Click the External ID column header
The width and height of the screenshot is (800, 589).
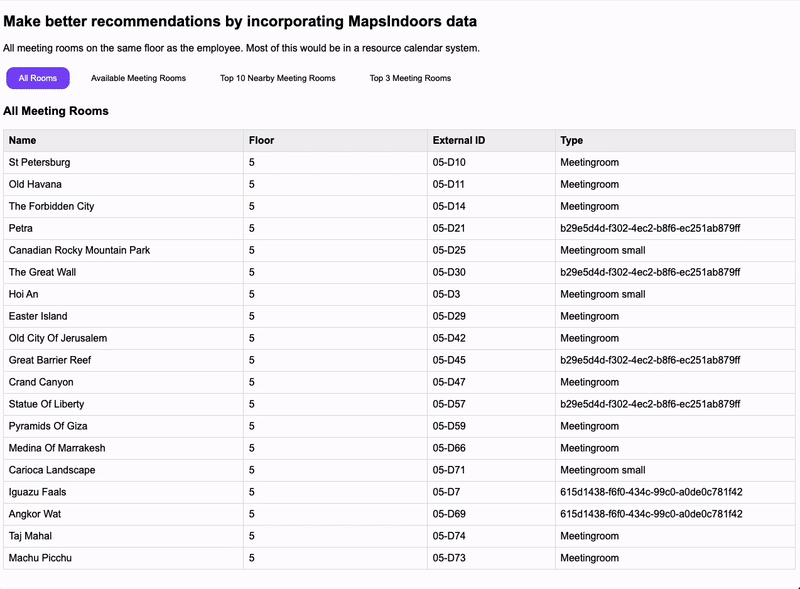click(458, 140)
